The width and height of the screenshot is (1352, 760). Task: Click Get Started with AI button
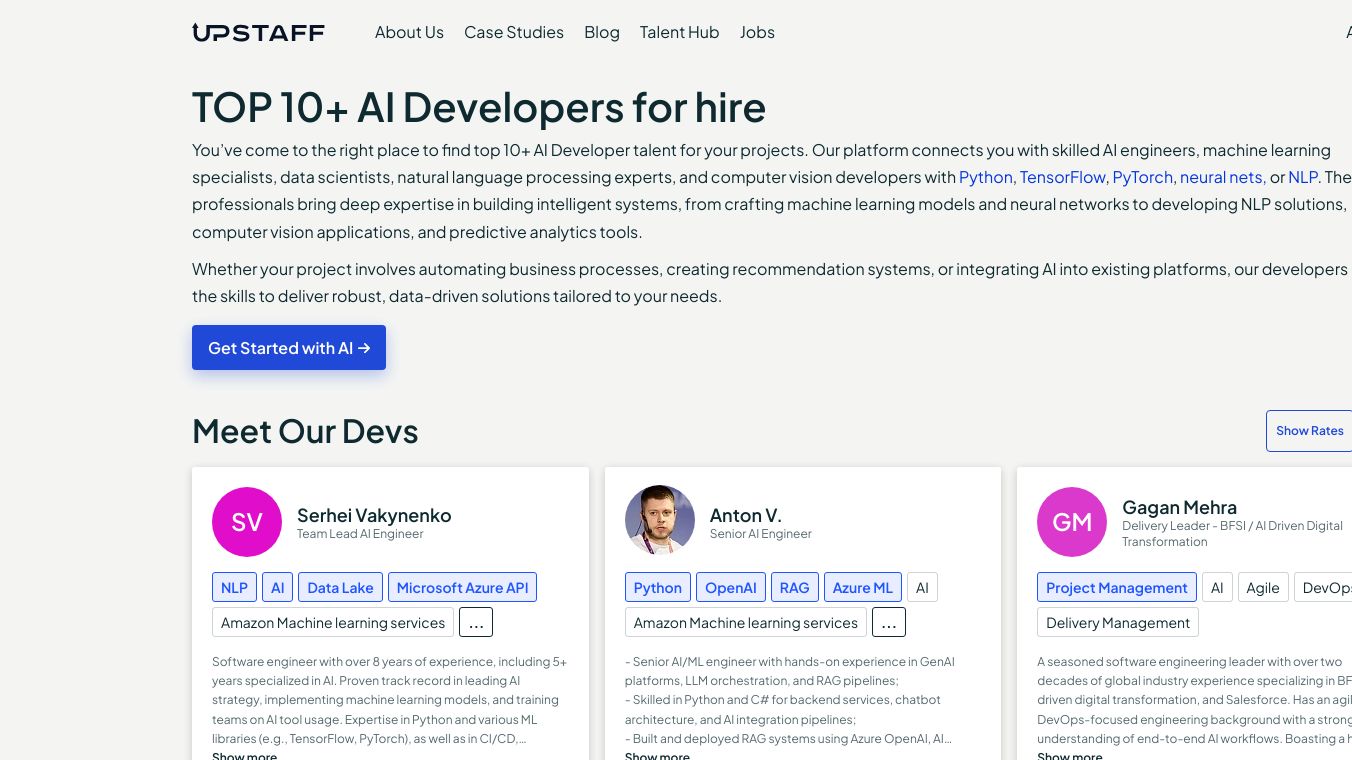pyautogui.click(x=289, y=348)
